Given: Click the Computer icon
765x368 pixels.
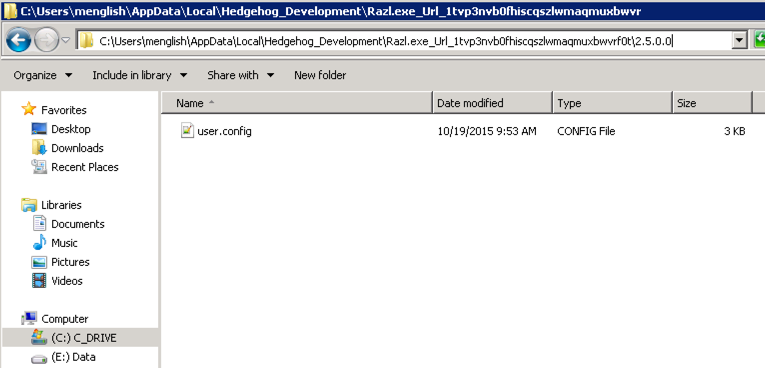Looking at the screenshot, I should pos(29,318).
